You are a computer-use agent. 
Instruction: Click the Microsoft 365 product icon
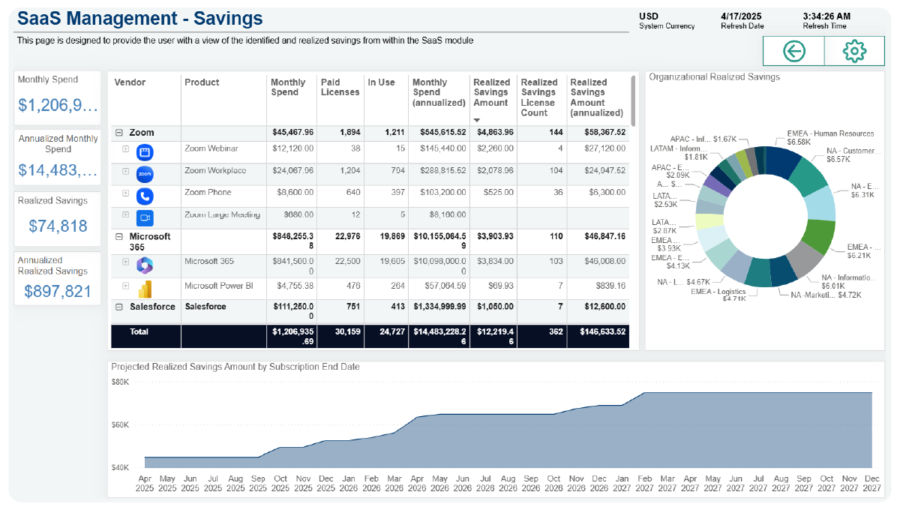[145, 265]
